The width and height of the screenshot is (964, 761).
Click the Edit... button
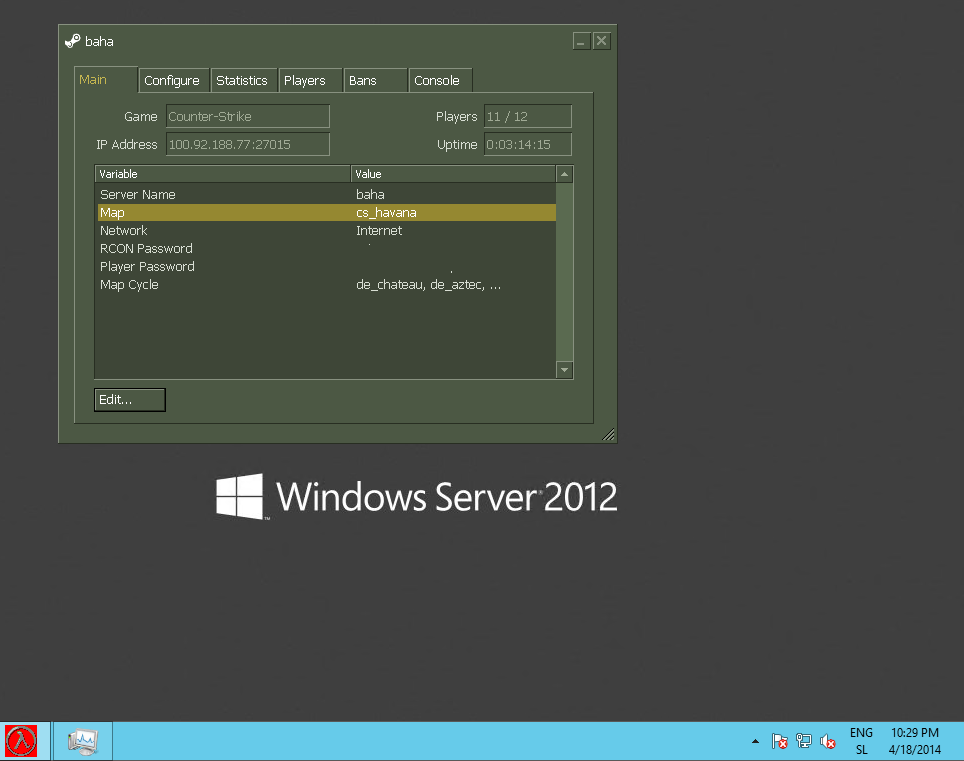tap(130, 400)
